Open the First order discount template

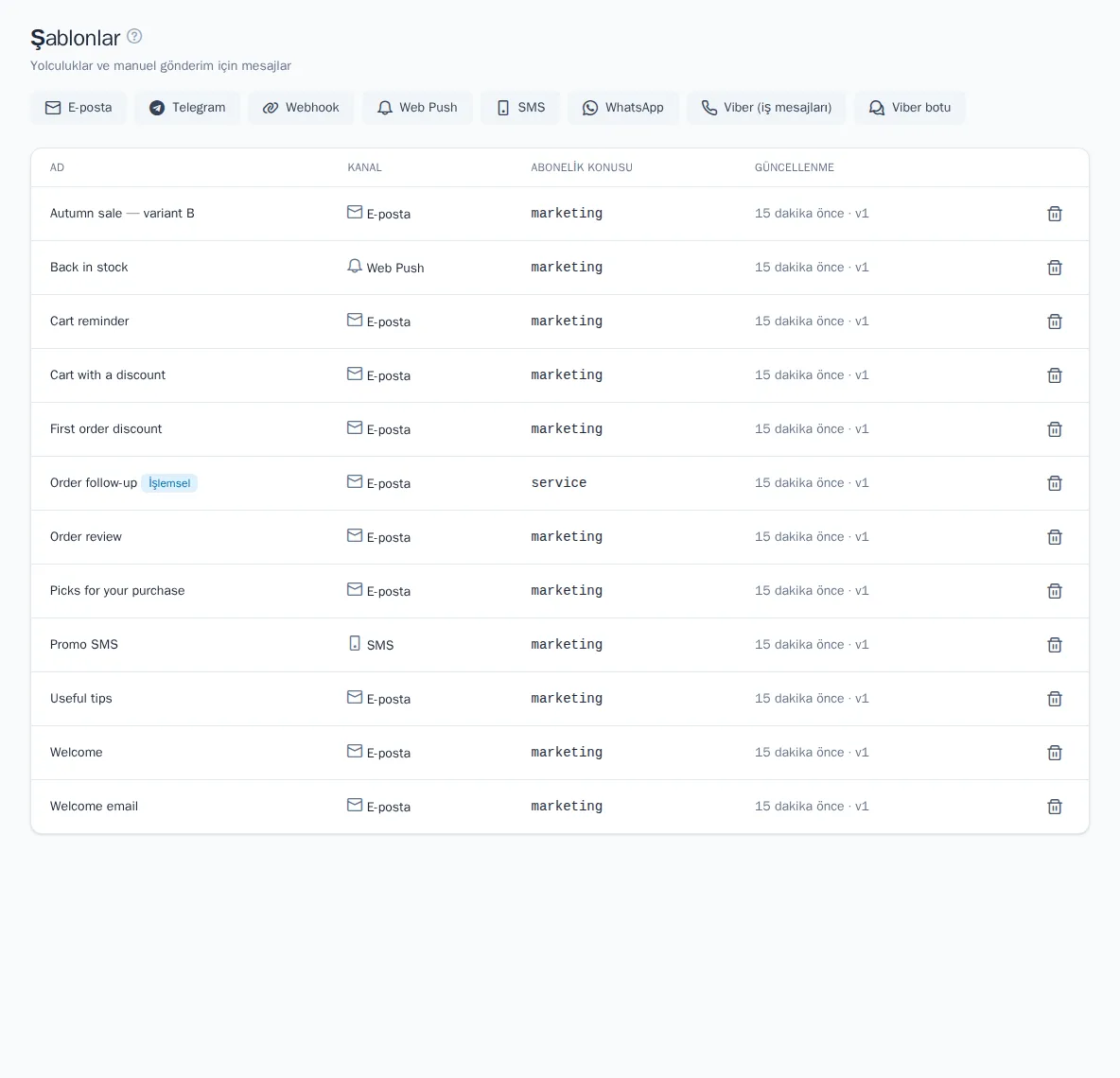[106, 429]
